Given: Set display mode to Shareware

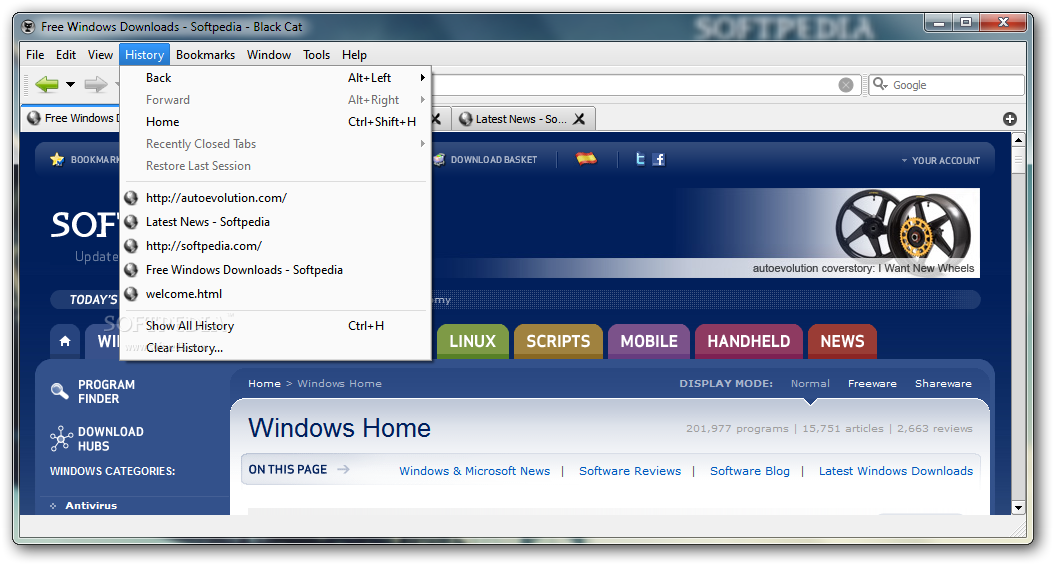Looking at the screenshot, I should 943,384.
